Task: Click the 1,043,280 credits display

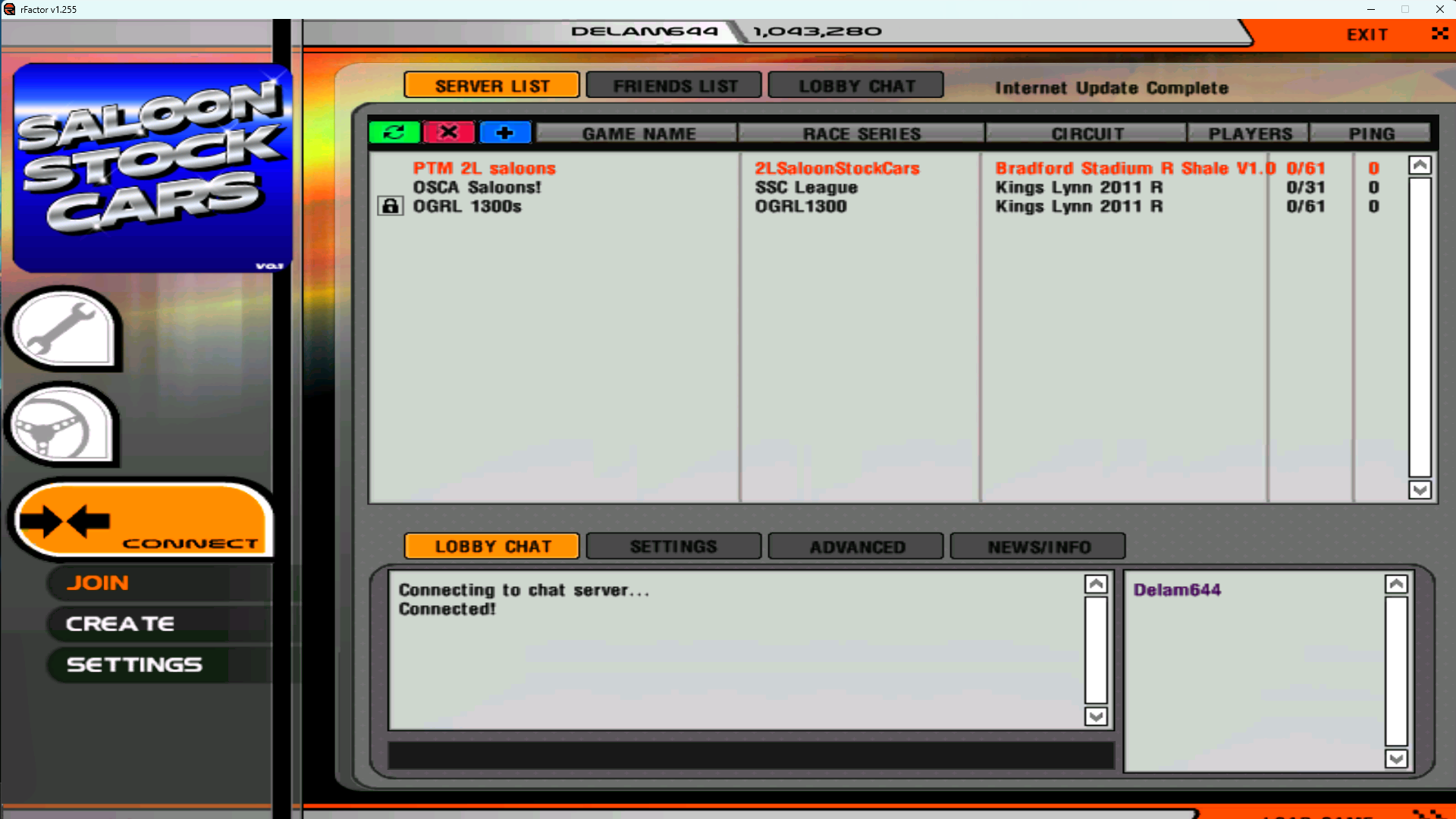Action: pyautogui.click(x=817, y=31)
